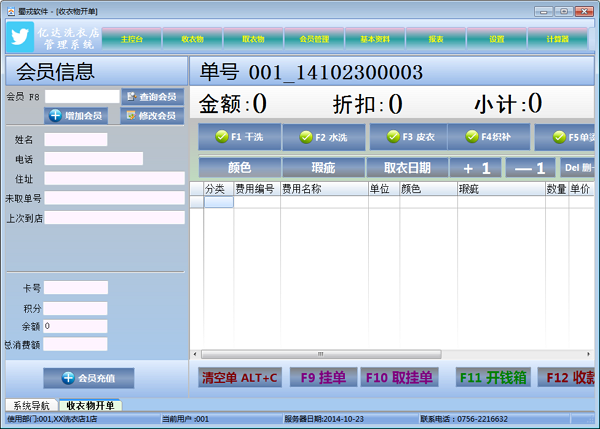The height and width of the screenshot is (429, 600).
Task: Open the 会员管理 menu tab
Action: (314, 39)
